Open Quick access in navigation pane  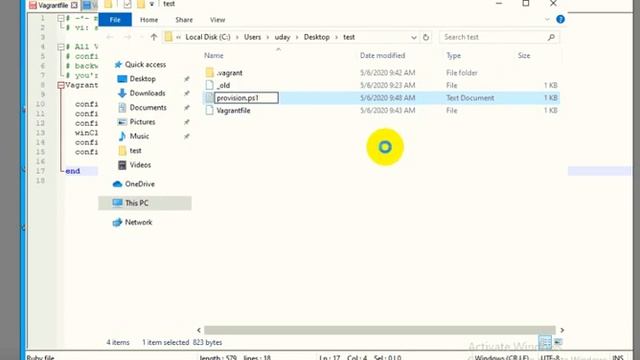pos(145,64)
